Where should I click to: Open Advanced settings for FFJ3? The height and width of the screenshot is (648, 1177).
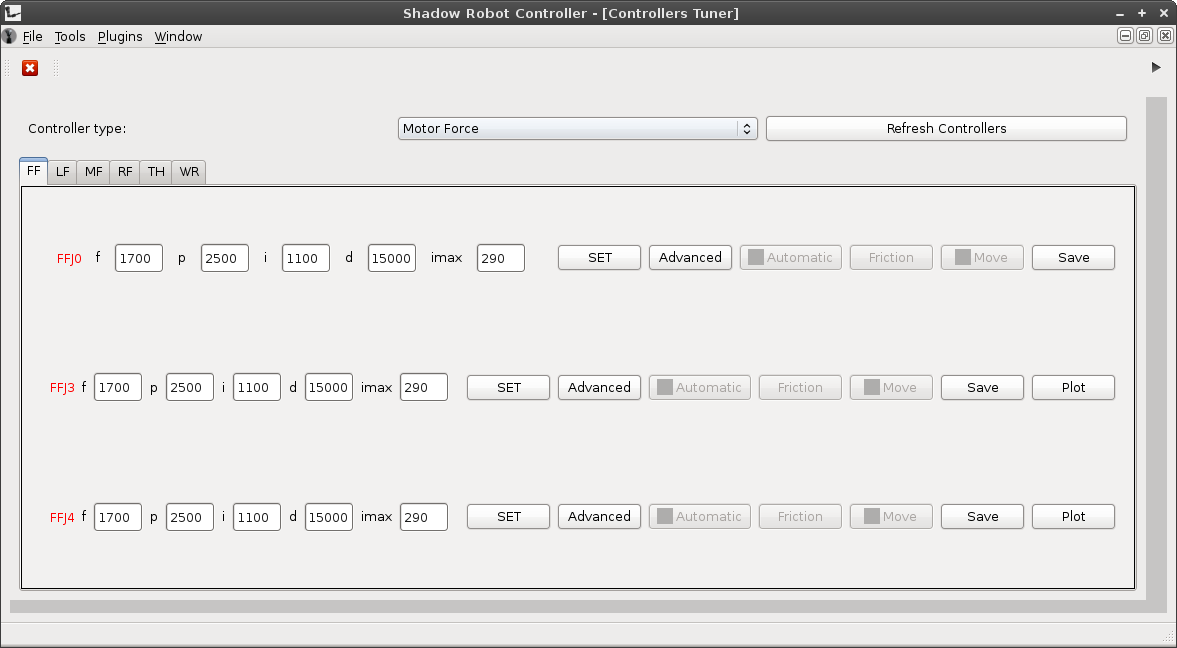(x=599, y=387)
